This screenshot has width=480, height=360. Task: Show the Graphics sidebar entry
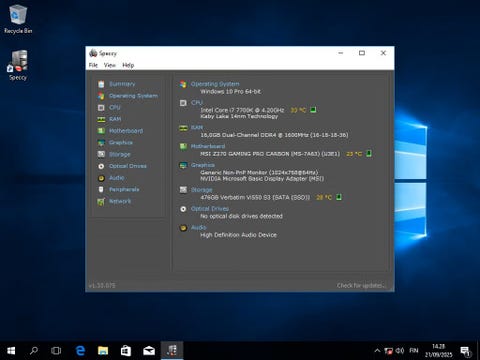coord(121,143)
